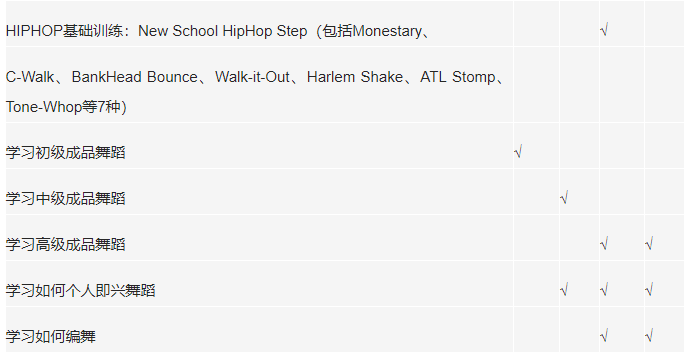Click the checkmark in the HIPHOP基础训练 row

604,30
